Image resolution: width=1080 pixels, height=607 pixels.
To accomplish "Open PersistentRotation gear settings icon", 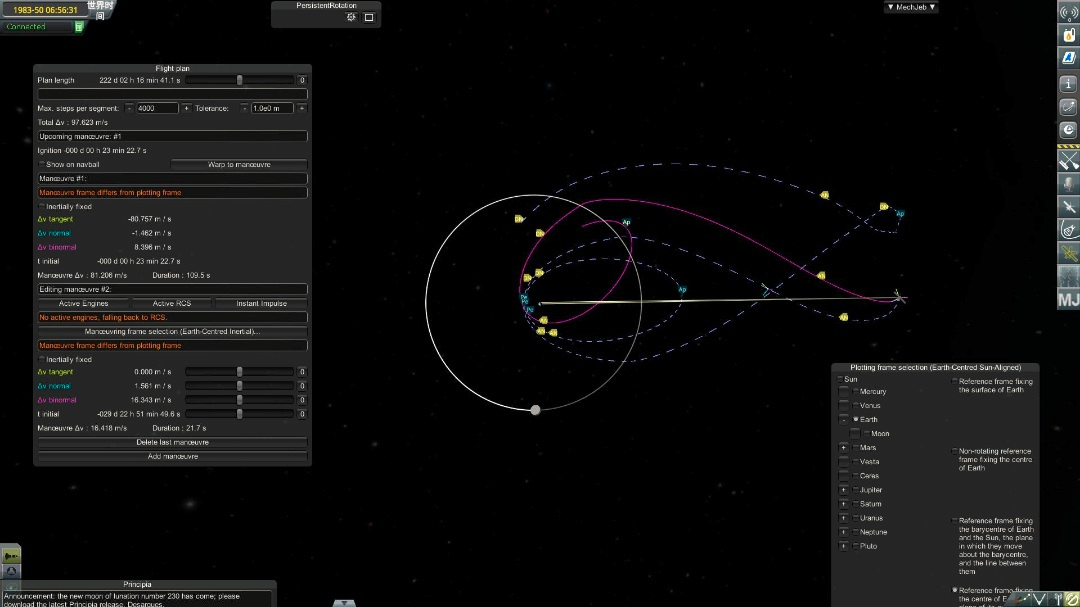I will [x=351, y=17].
